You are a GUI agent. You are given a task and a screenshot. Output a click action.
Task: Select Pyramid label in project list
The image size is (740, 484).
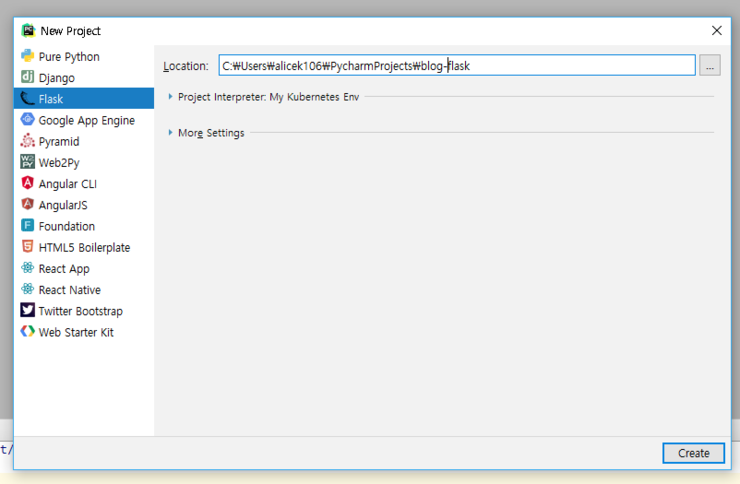pyautogui.click(x=59, y=142)
